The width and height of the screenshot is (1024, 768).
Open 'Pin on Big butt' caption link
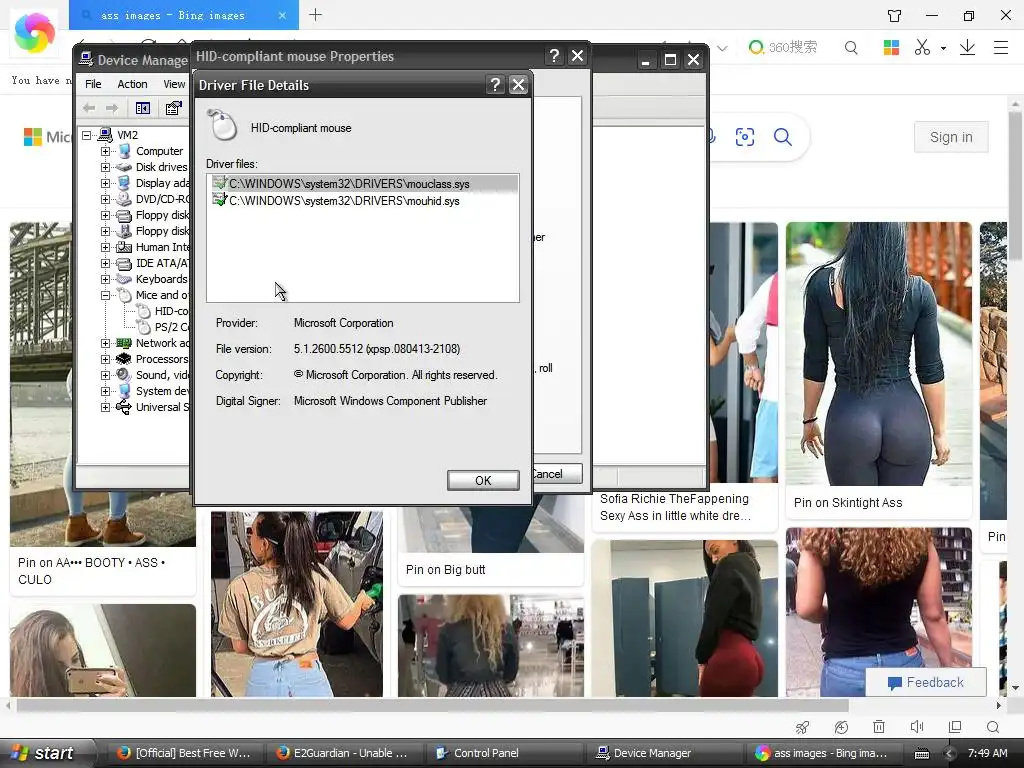point(445,569)
